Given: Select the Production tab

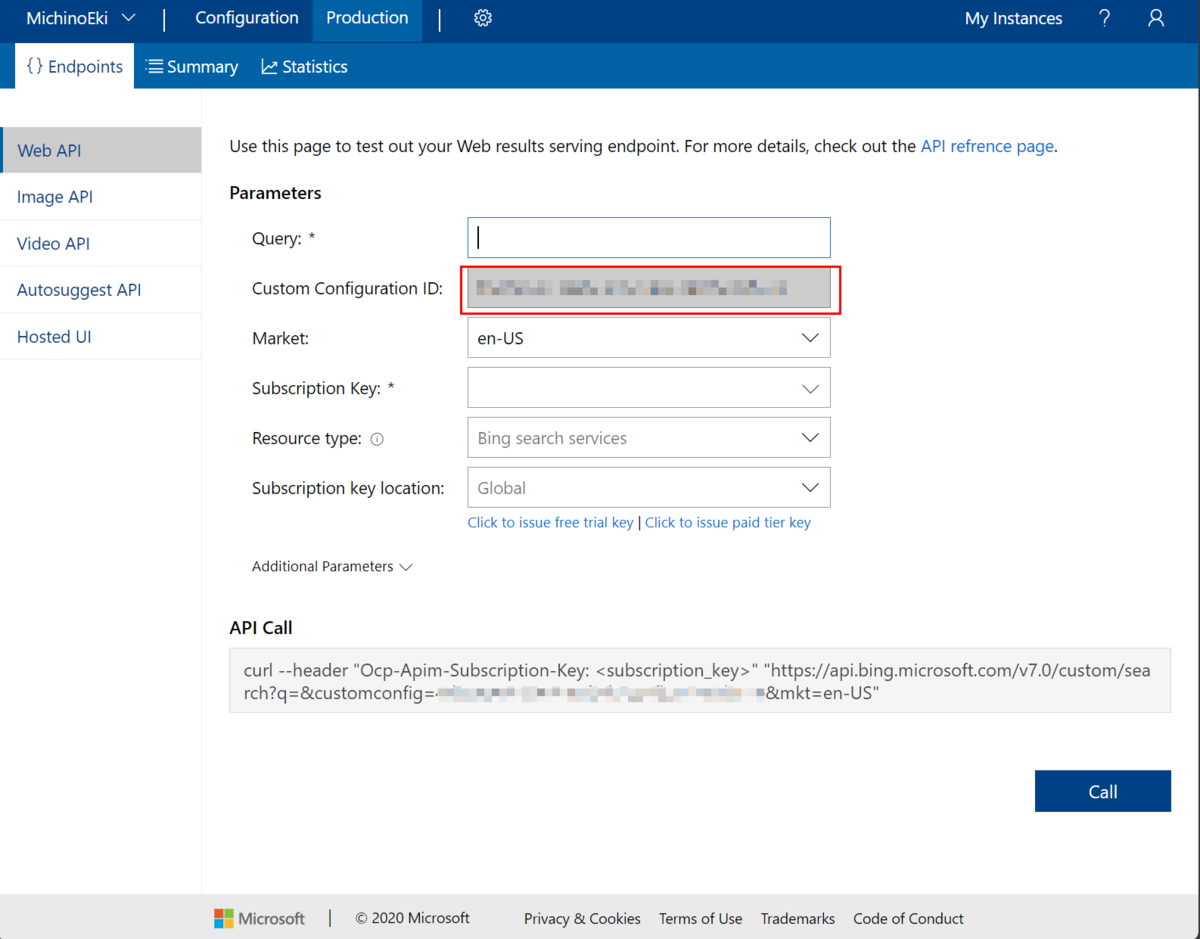Looking at the screenshot, I should tap(367, 18).
